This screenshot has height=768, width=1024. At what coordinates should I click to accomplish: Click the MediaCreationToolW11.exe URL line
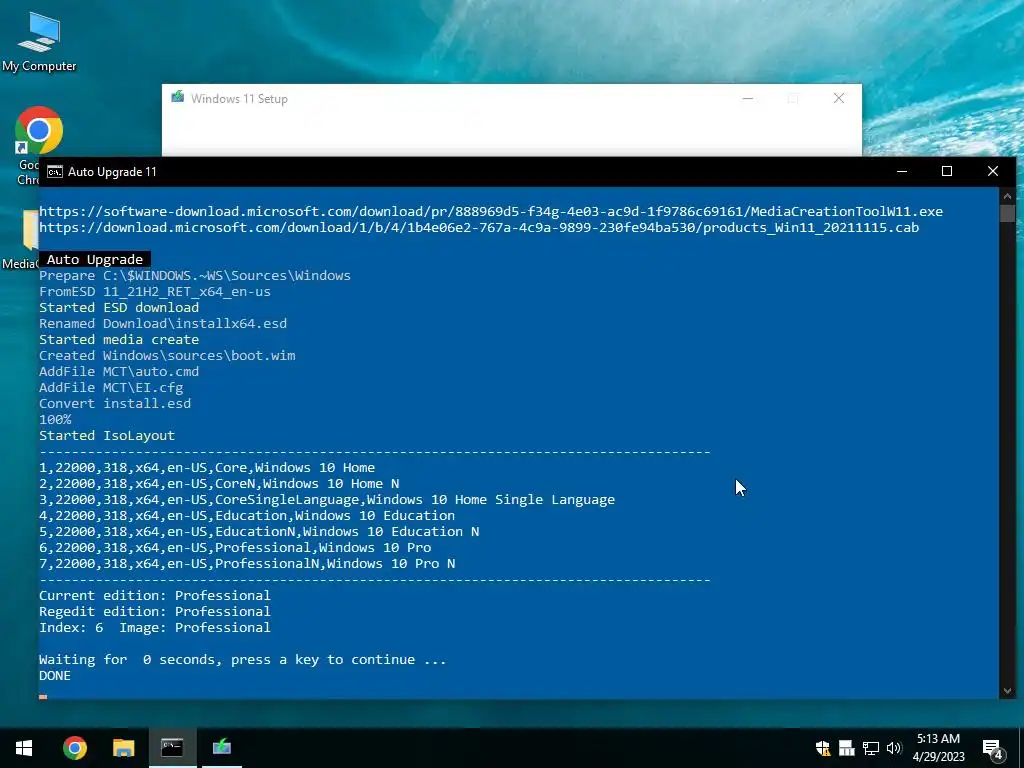coord(490,211)
